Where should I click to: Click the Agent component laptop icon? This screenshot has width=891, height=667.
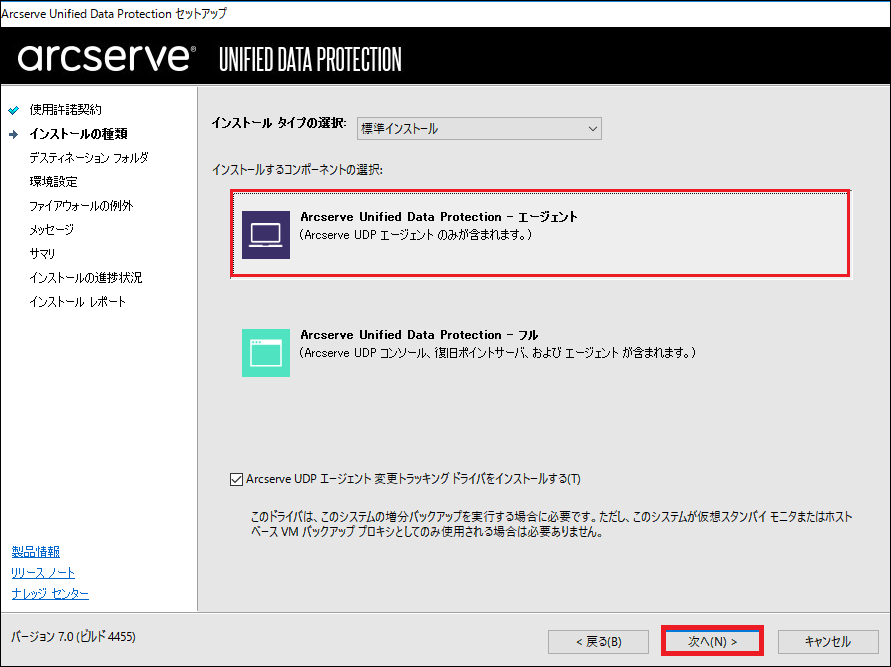pos(266,235)
